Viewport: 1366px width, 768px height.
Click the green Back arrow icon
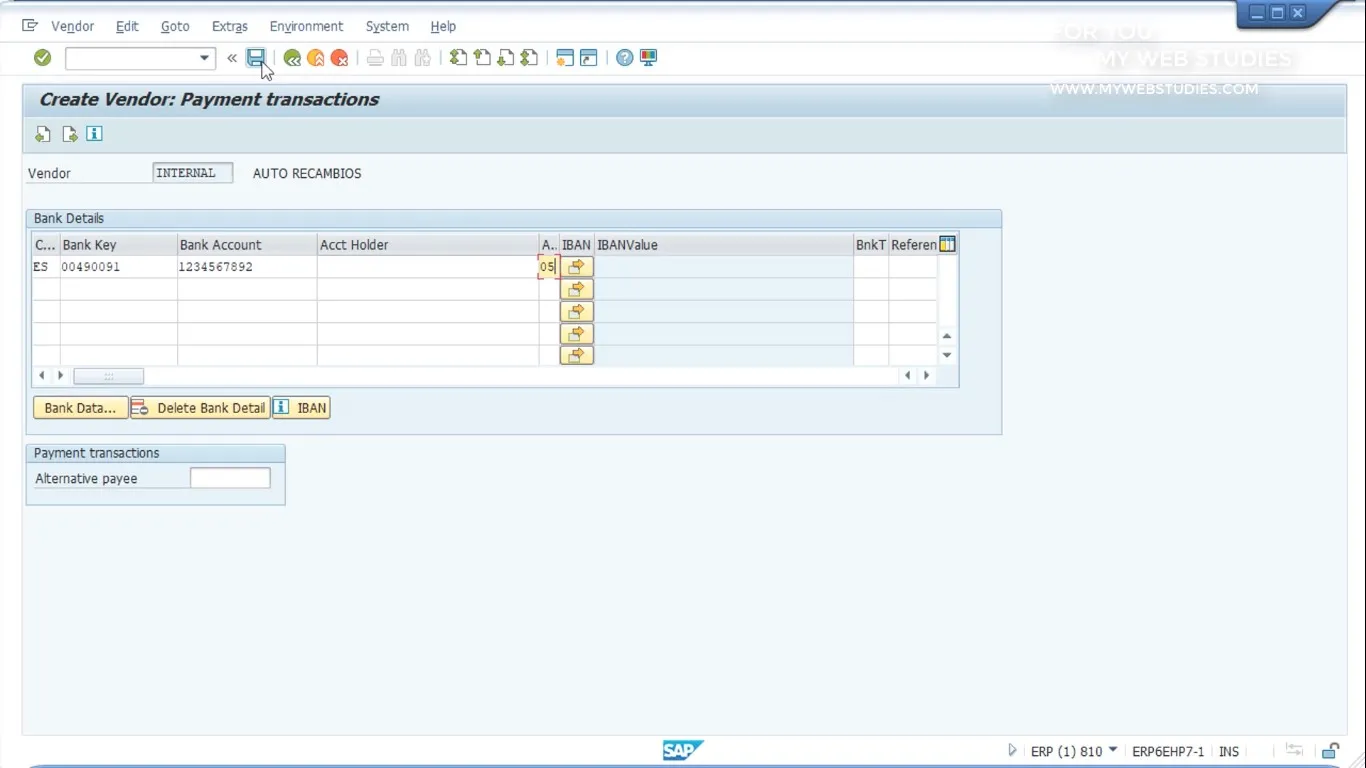tap(291, 58)
